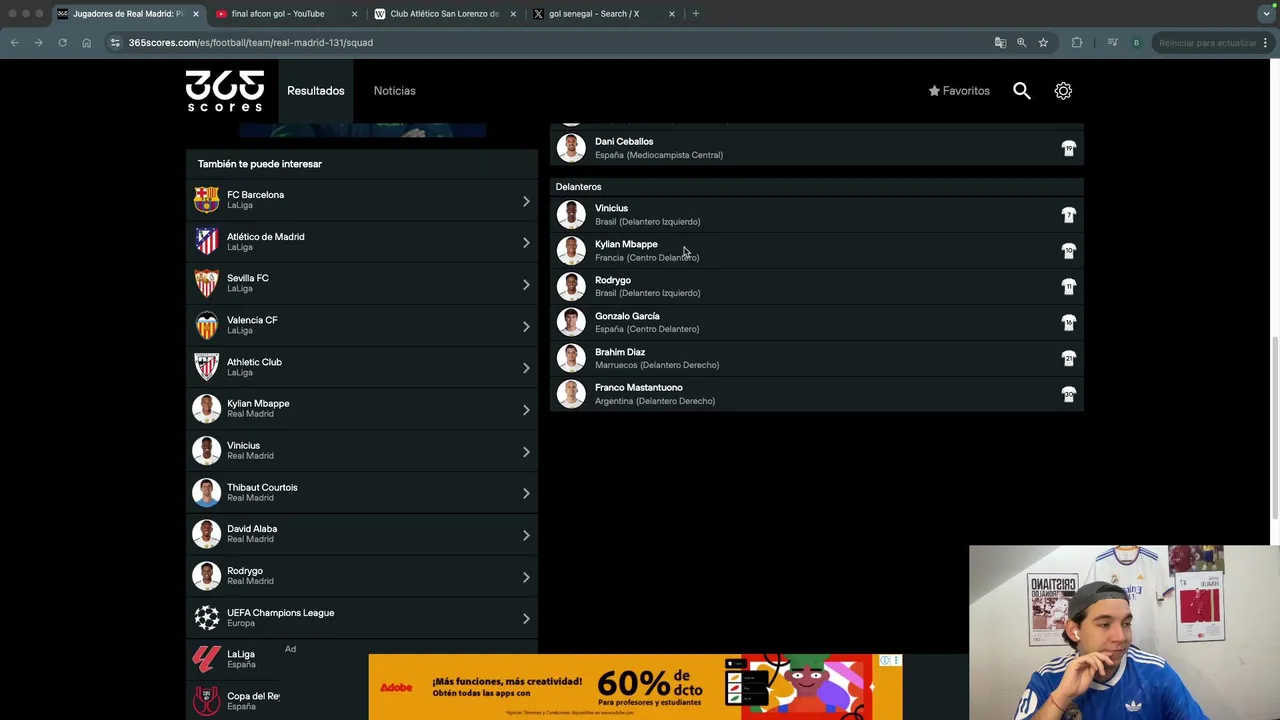Open site settings gear icon
The height and width of the screenshot is (720, 1280).
(1063, 91)
